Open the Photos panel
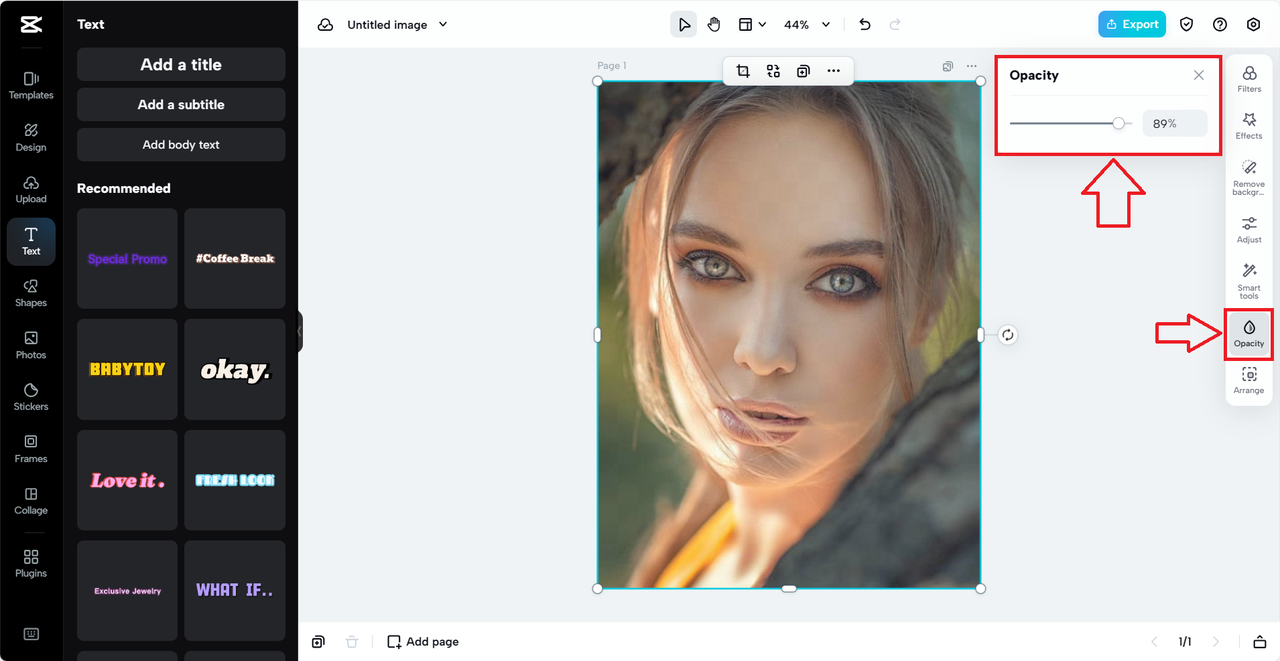1280x661 pixels. [31, 345]
